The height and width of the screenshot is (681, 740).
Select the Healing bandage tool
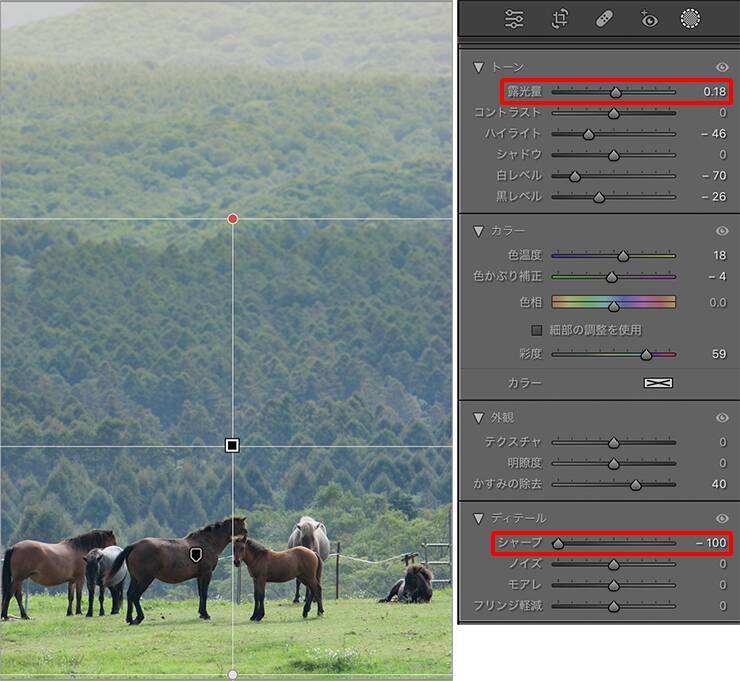click(x=605, y=19)
